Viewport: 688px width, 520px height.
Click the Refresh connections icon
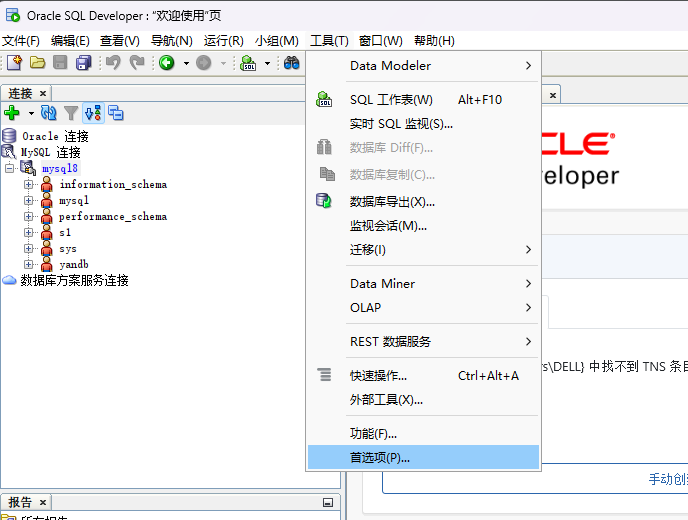click(x=48, y=113)
